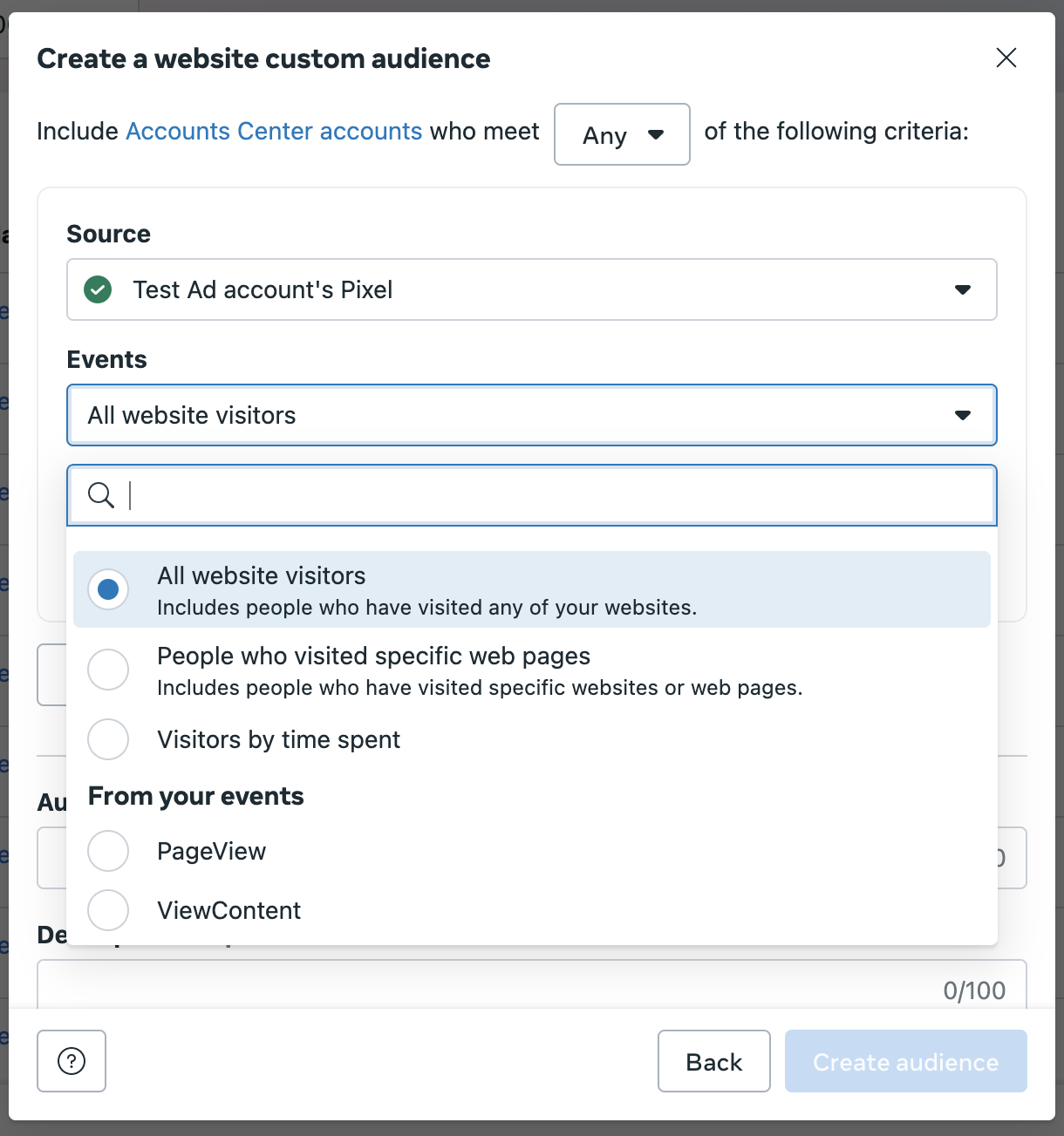Click the Events label text
This screenshot has width=1064, height=1136.
click(x=107, y=359)
